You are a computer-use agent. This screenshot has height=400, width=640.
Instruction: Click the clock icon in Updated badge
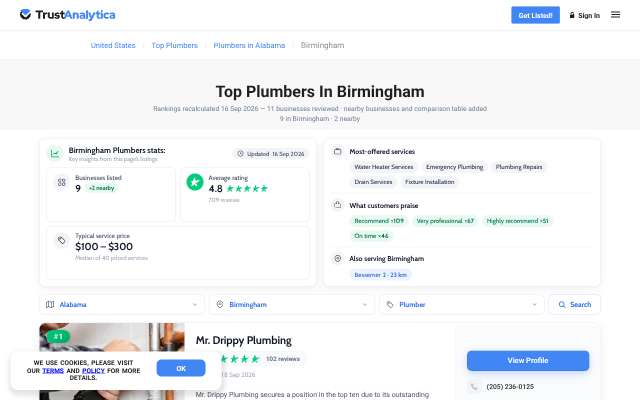(240, 154)
